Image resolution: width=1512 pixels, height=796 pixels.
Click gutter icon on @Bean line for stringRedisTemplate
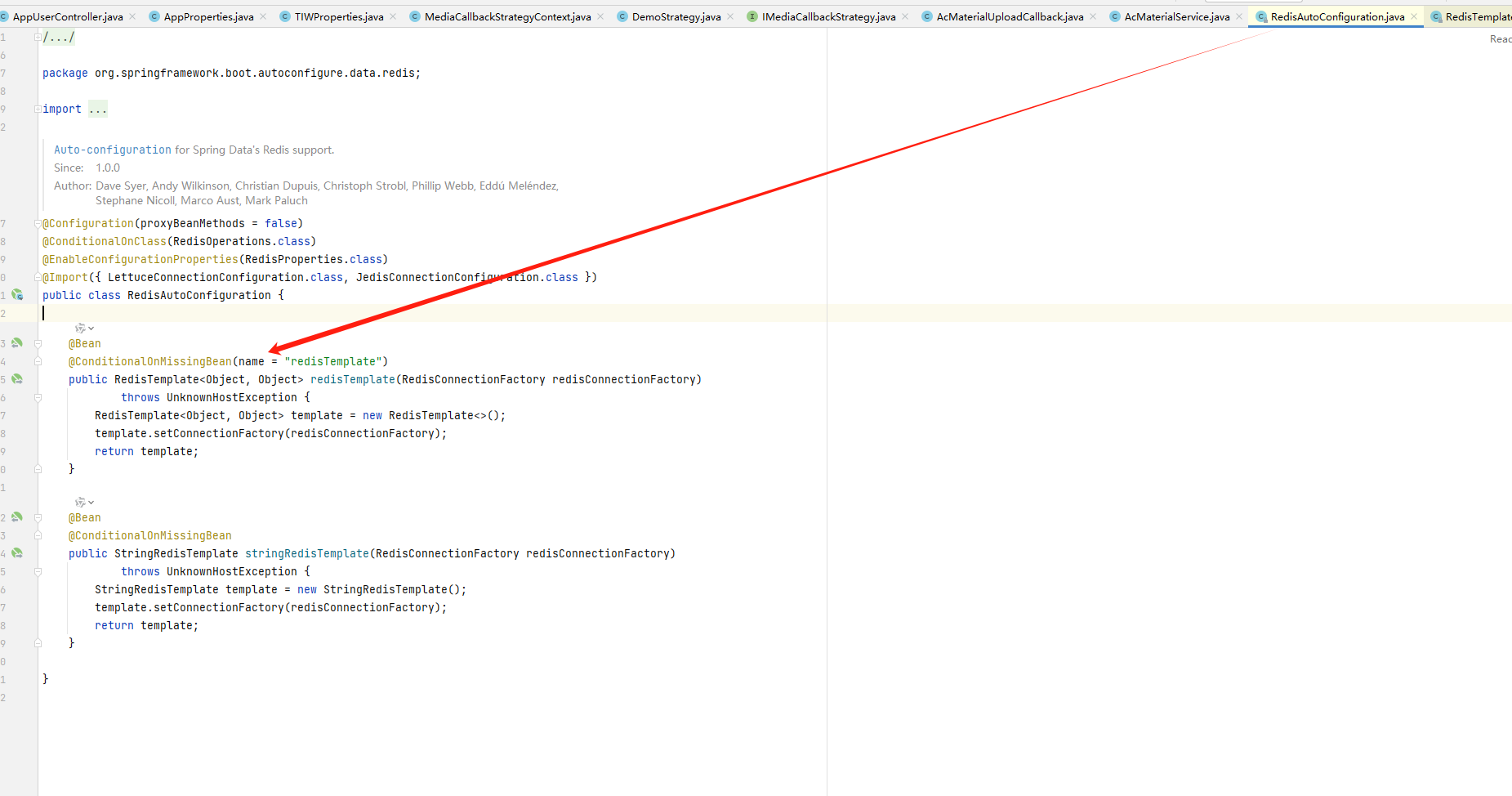[x=17, y=517]
